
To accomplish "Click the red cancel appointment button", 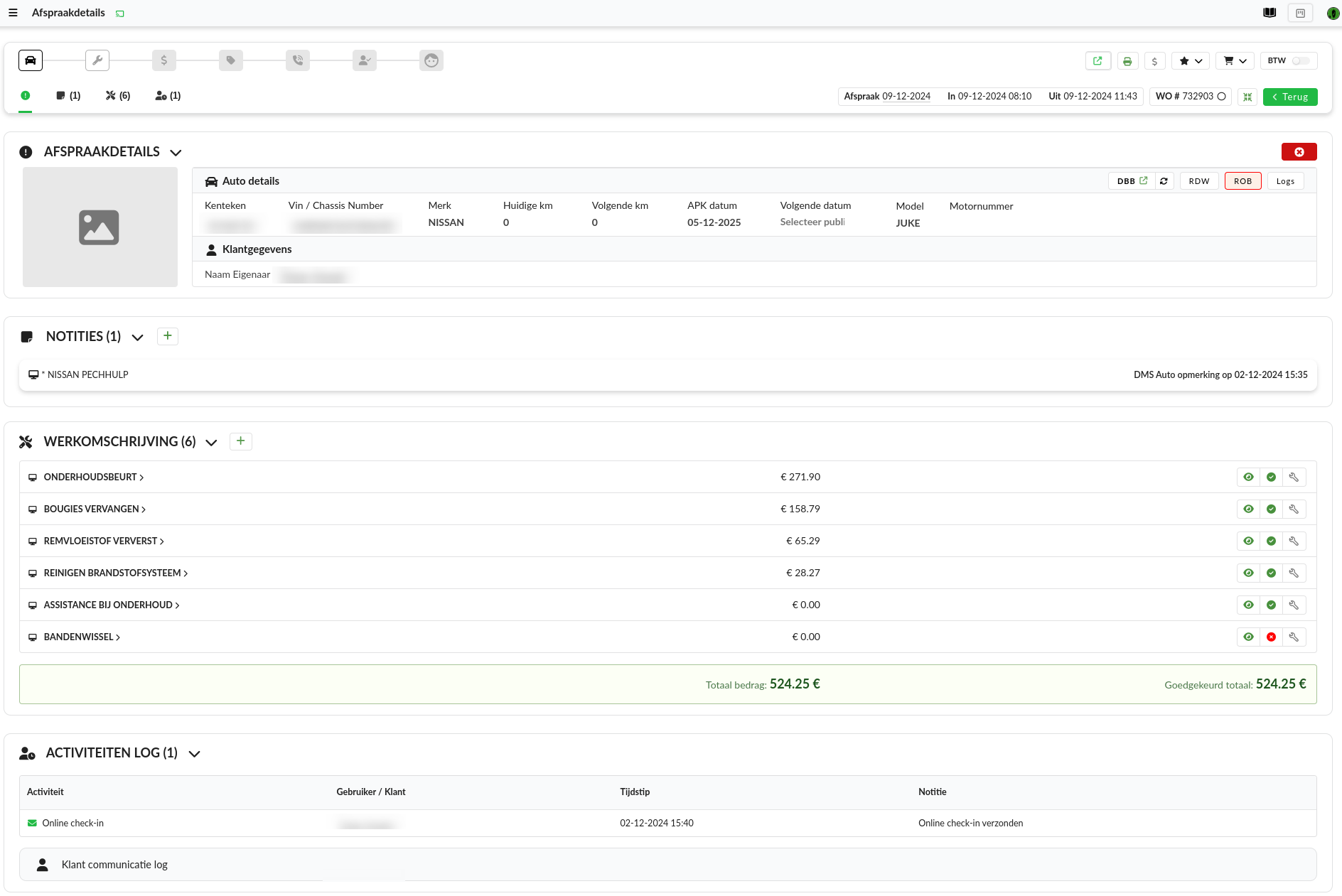I will (1299, 152).
